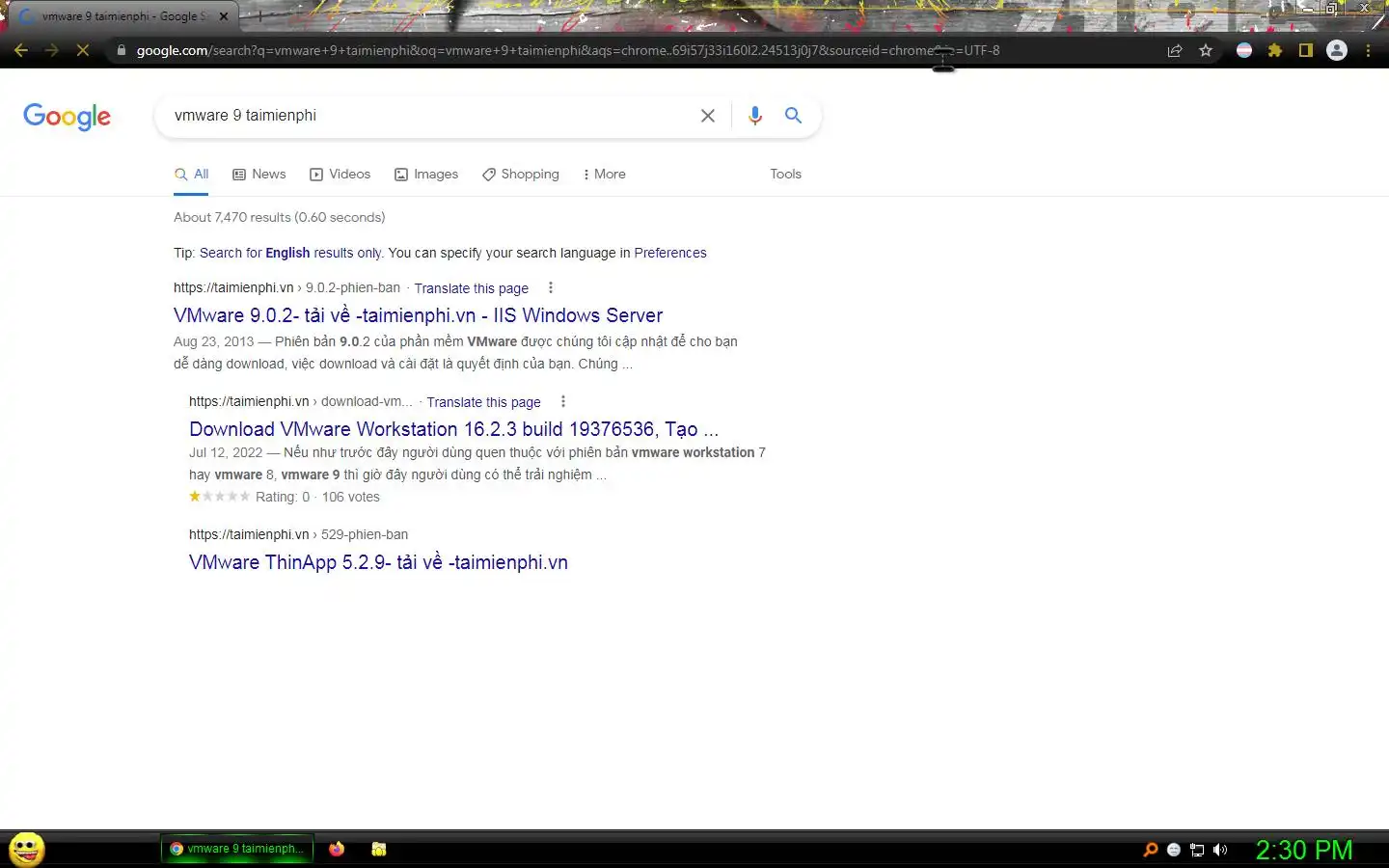Click the 2:30 PM taskbar clock
The height and width of the screenshot is (868, 1389).
pos(1304,850)
